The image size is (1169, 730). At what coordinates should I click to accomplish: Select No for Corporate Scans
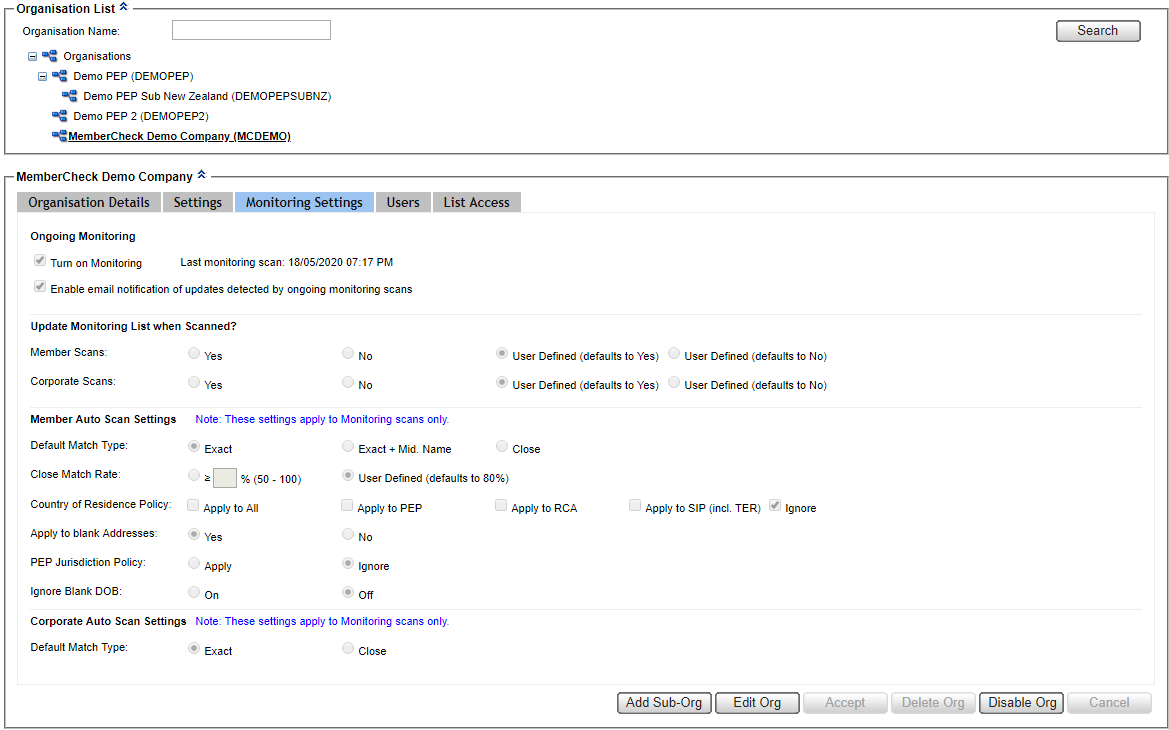pyautogui.click(x=347, y=383)
